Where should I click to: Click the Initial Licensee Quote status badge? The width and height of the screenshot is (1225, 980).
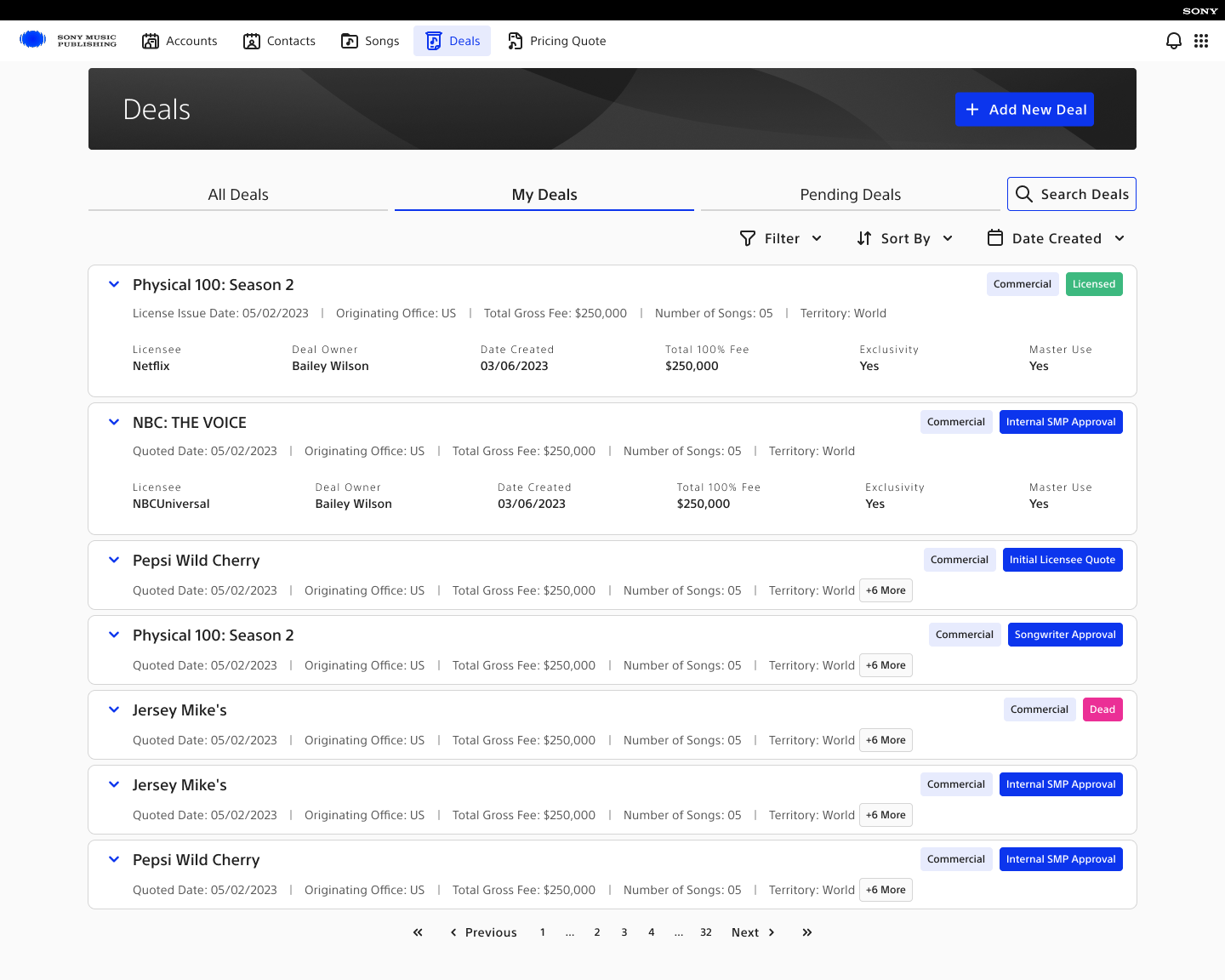click(1063, 560)
